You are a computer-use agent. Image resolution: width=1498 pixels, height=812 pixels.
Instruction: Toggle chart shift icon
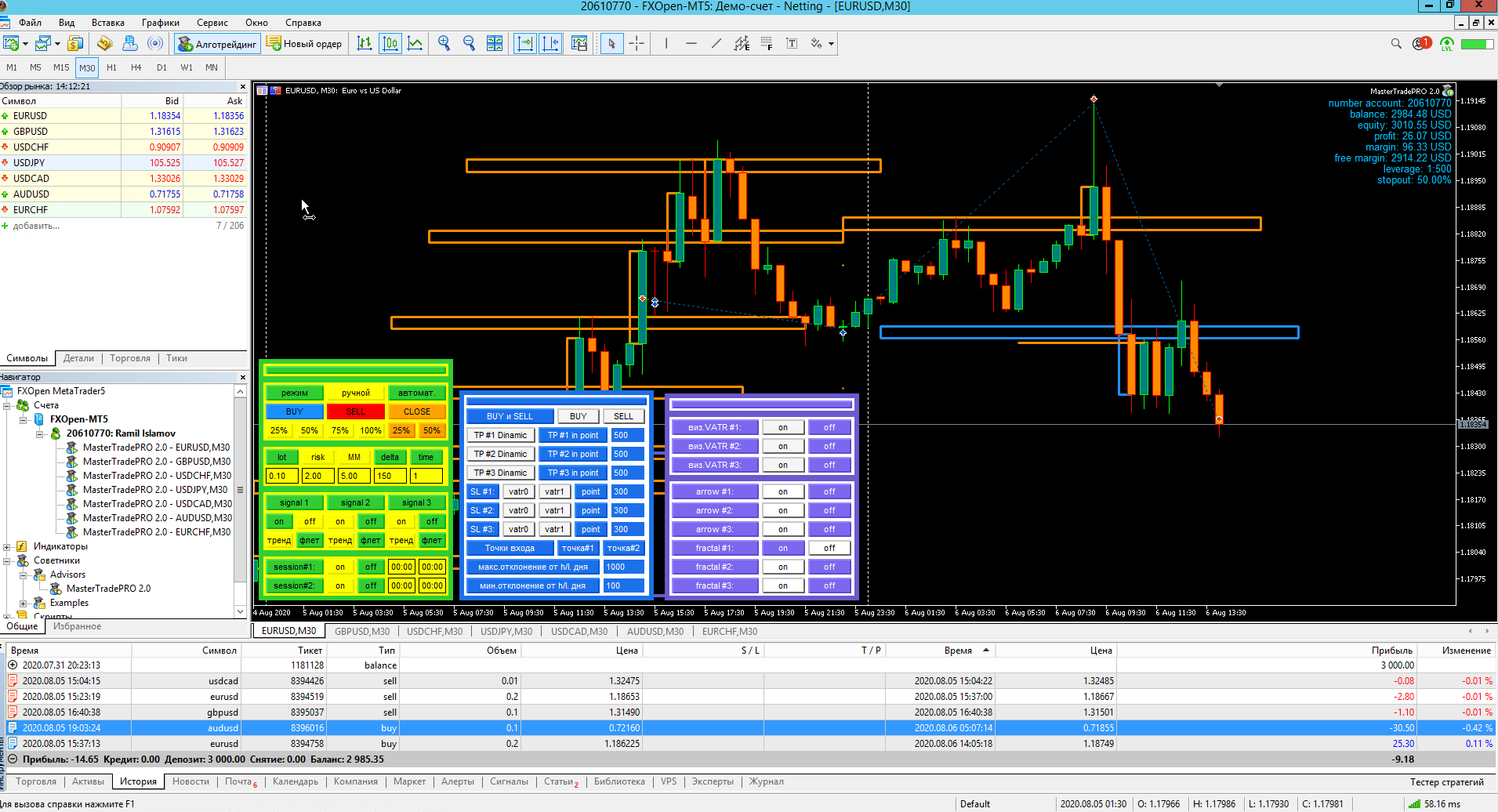(x=551, y=43)
